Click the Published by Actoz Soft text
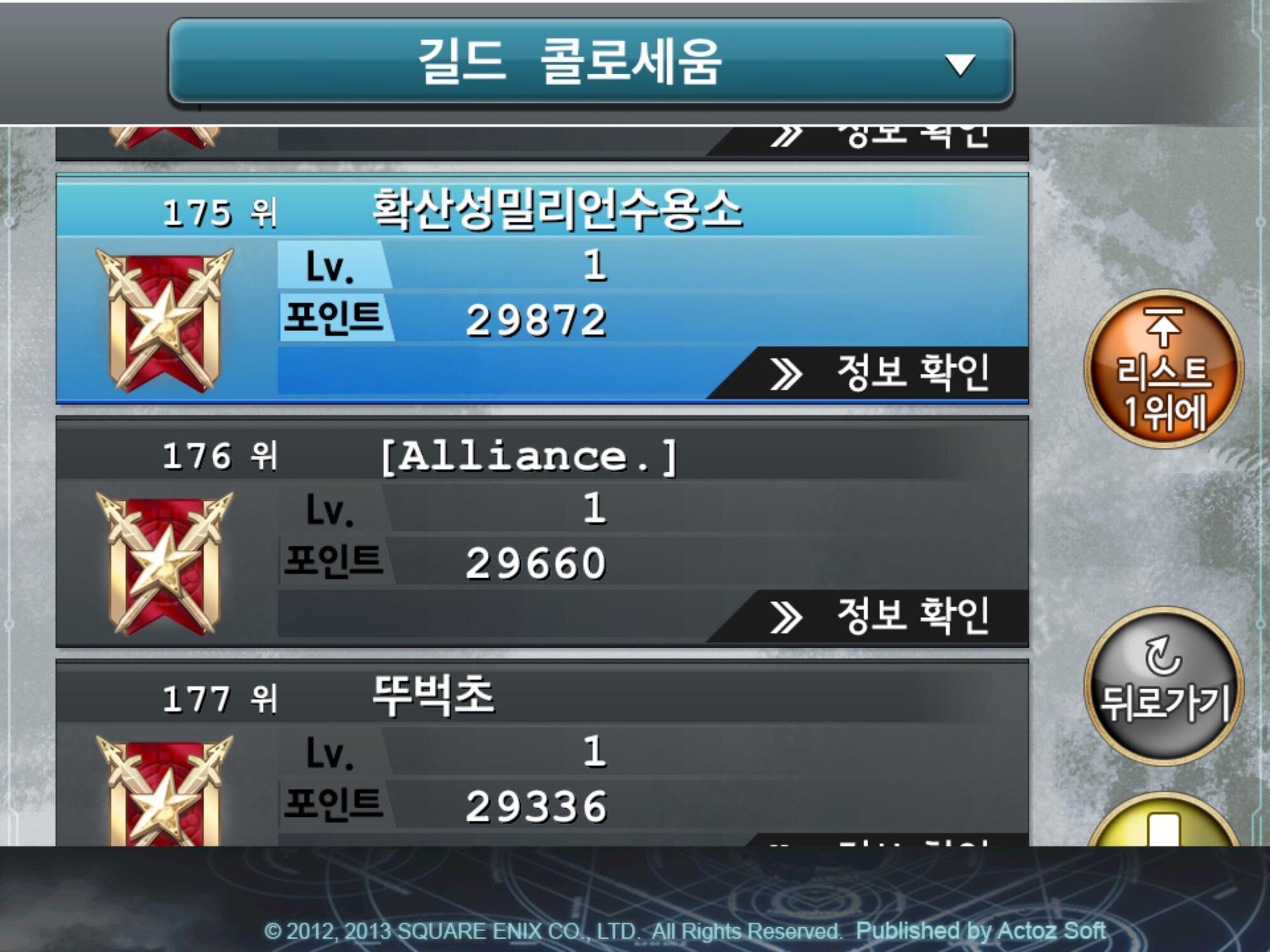The width and height of the screenshot is (1270, 952). (980, 931)
